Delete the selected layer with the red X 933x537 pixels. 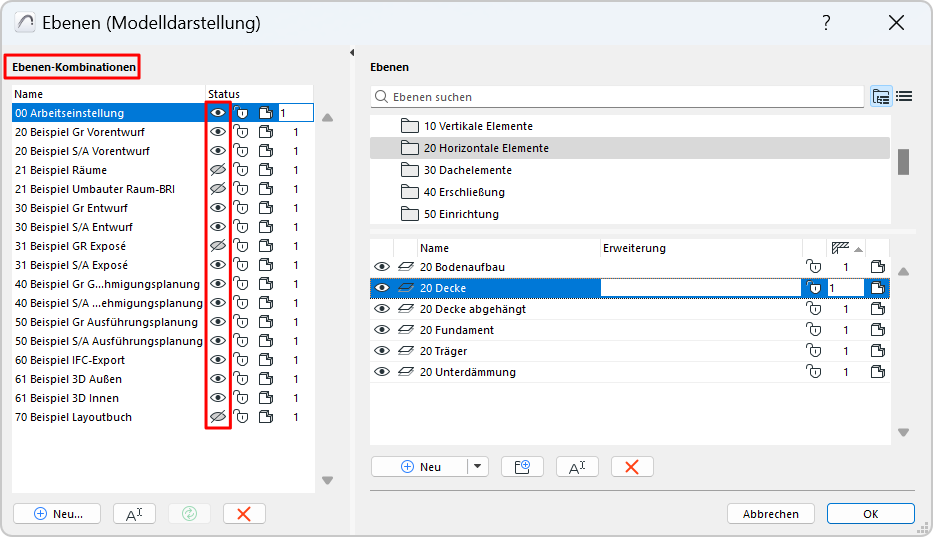pos(631,467)
